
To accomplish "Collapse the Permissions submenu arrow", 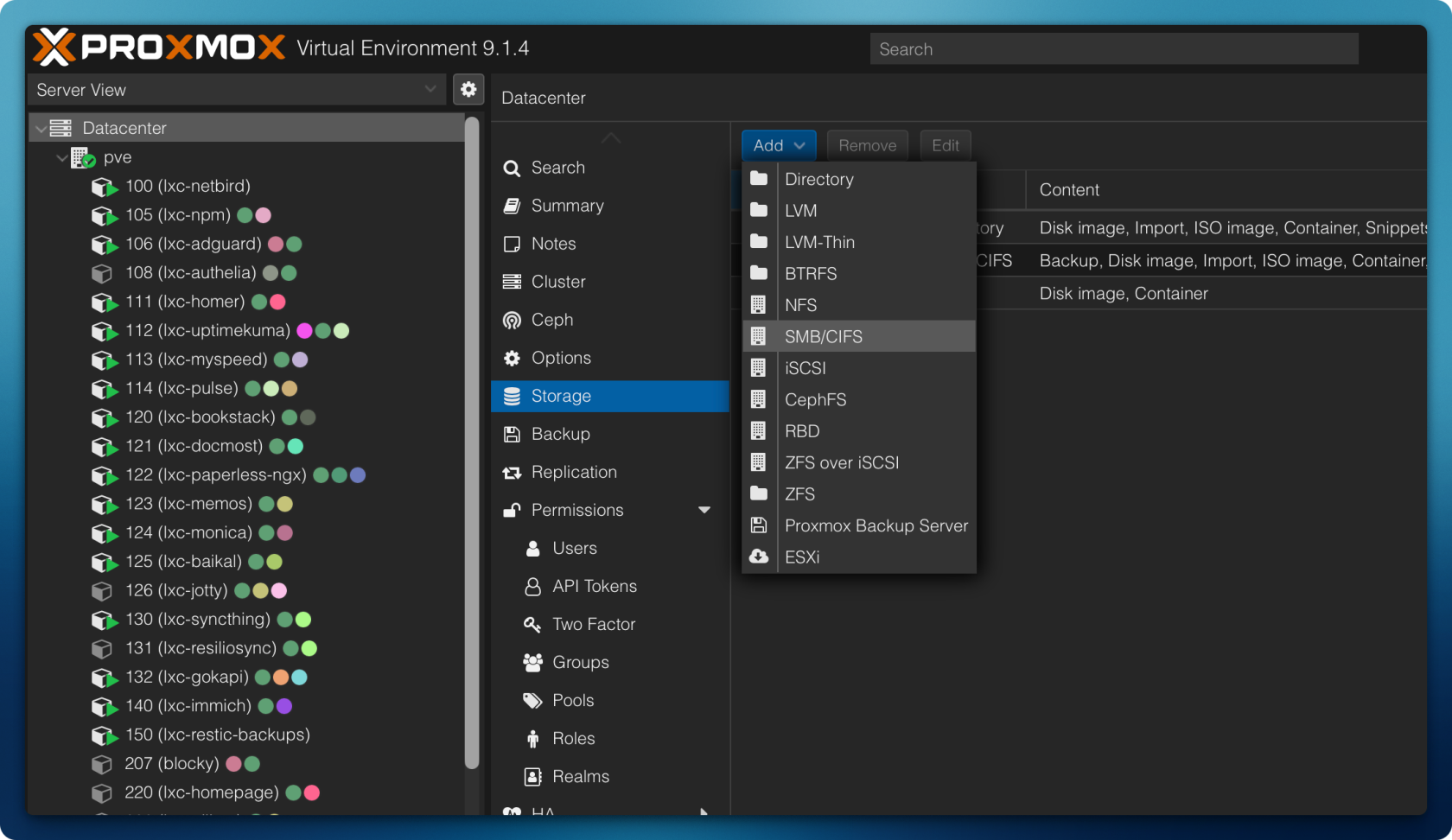I will pos(704,510).
